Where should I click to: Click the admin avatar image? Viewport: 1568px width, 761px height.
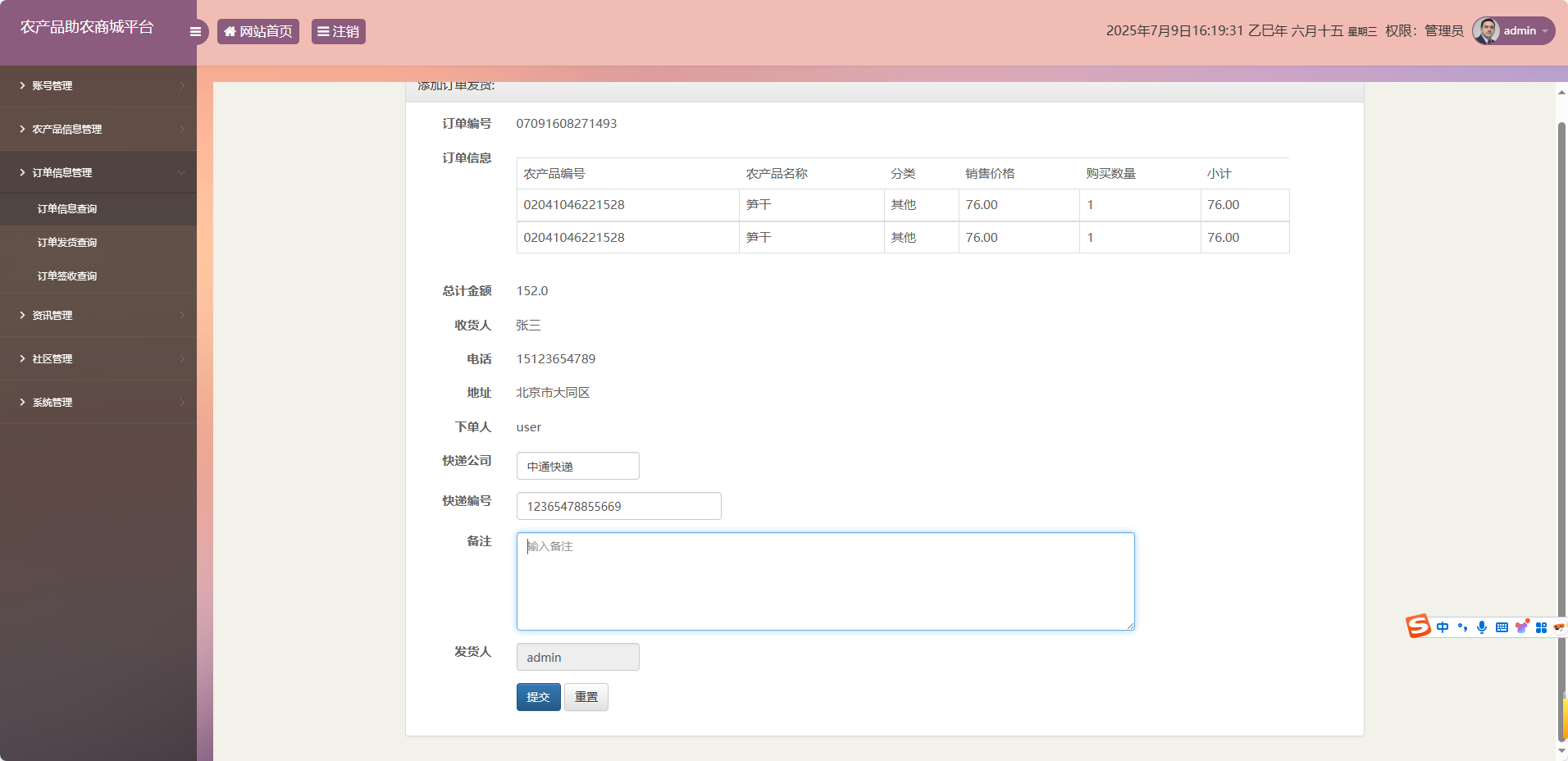[1484, 30]
